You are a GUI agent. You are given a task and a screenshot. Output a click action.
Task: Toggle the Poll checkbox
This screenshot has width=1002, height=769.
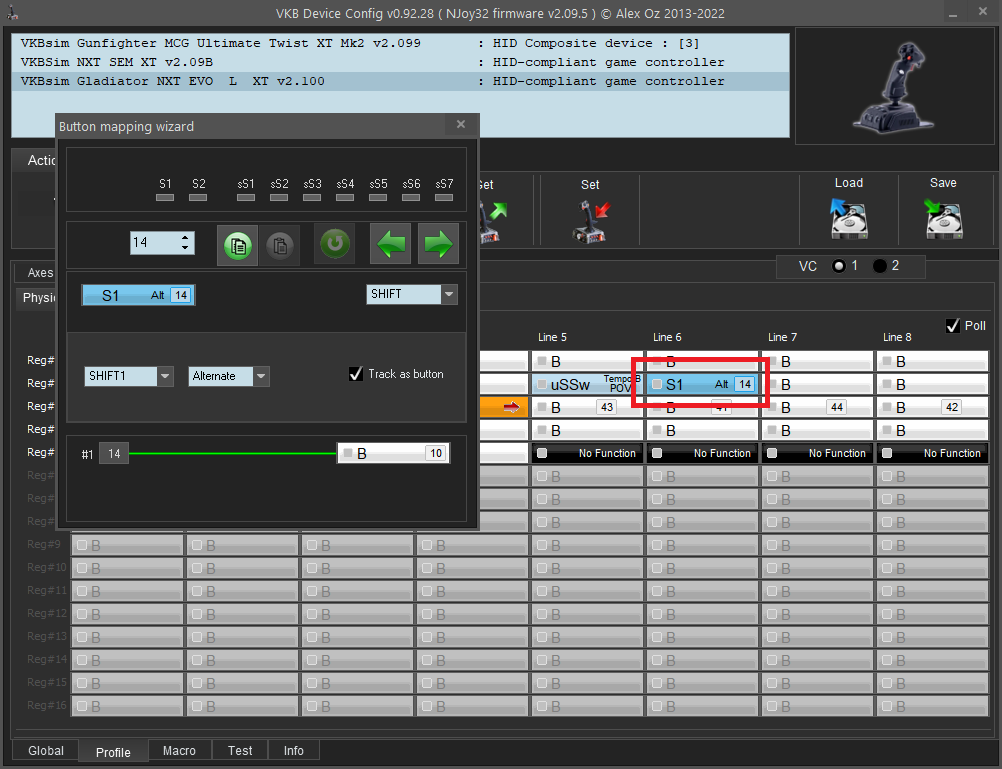coord(953,326)
